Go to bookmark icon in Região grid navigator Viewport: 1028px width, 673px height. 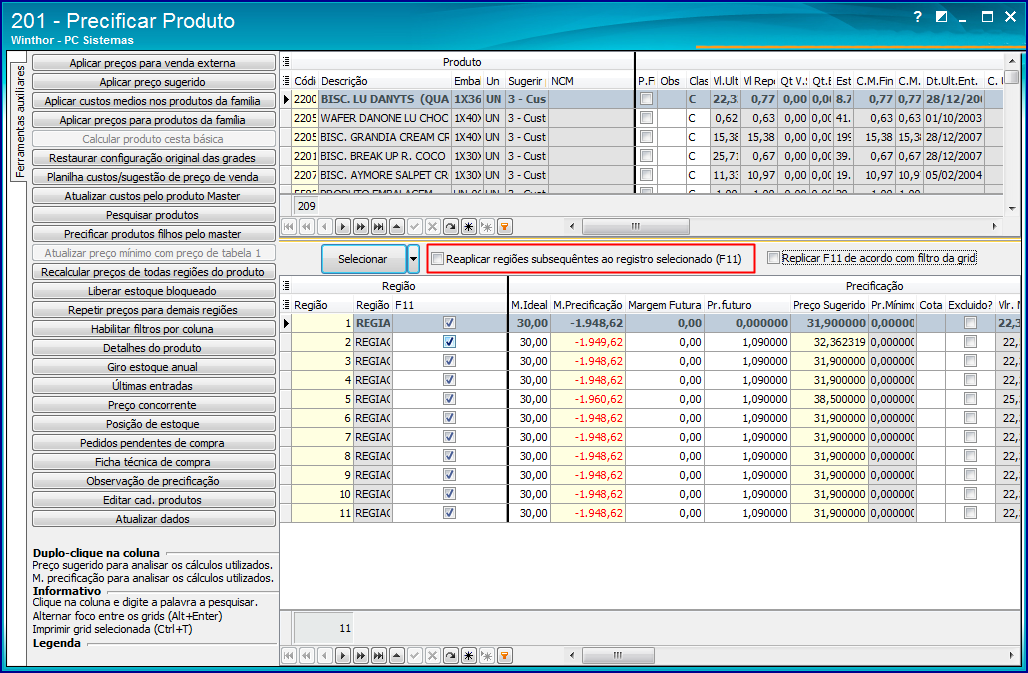(486, 655)
